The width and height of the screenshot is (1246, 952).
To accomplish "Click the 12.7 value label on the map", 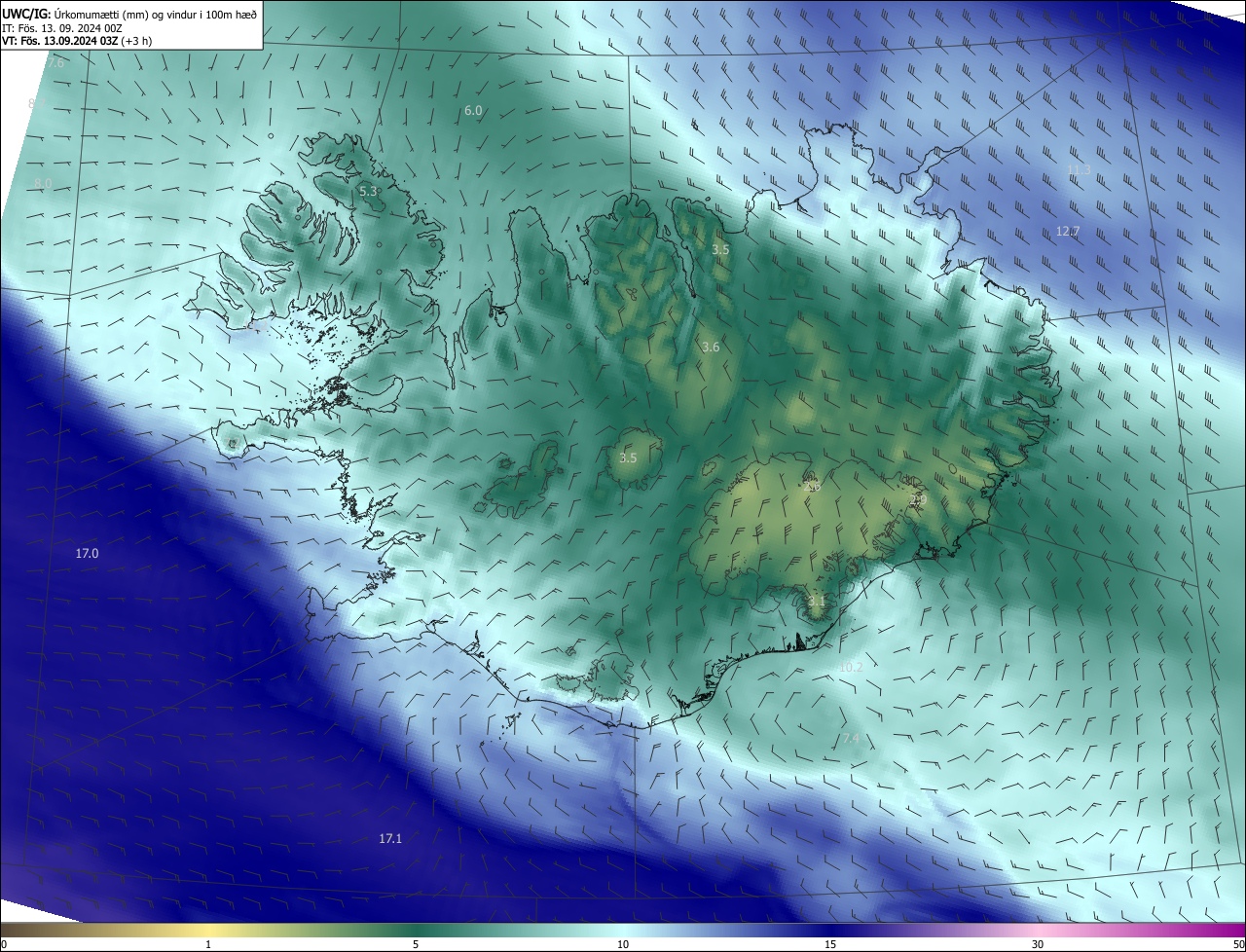I will [1068, 232].
